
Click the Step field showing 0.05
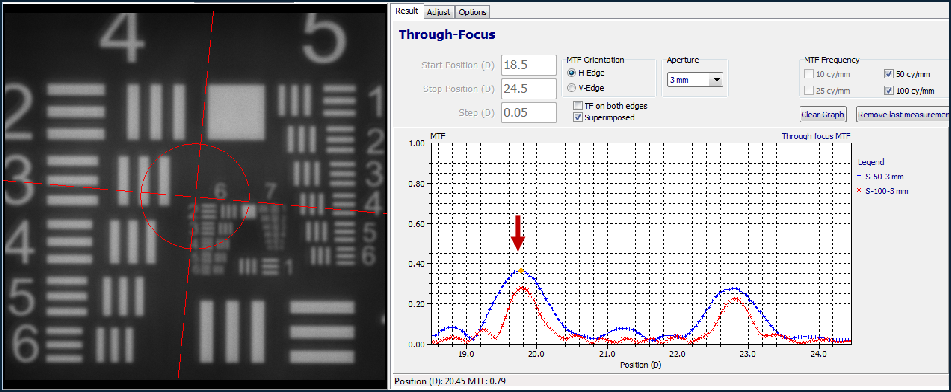(529, 113)
